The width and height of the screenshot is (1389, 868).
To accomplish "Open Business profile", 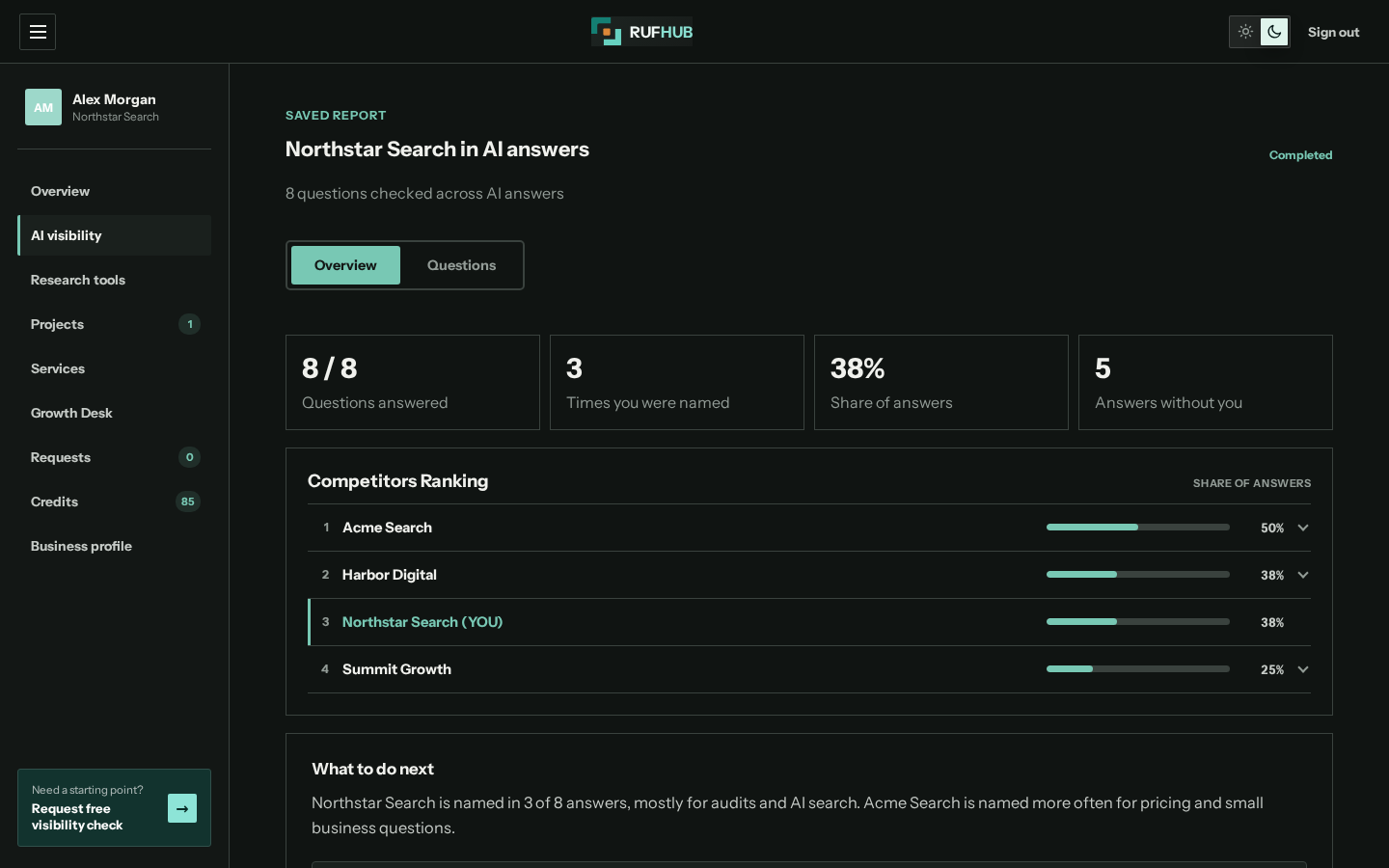I will pos(114,546).
